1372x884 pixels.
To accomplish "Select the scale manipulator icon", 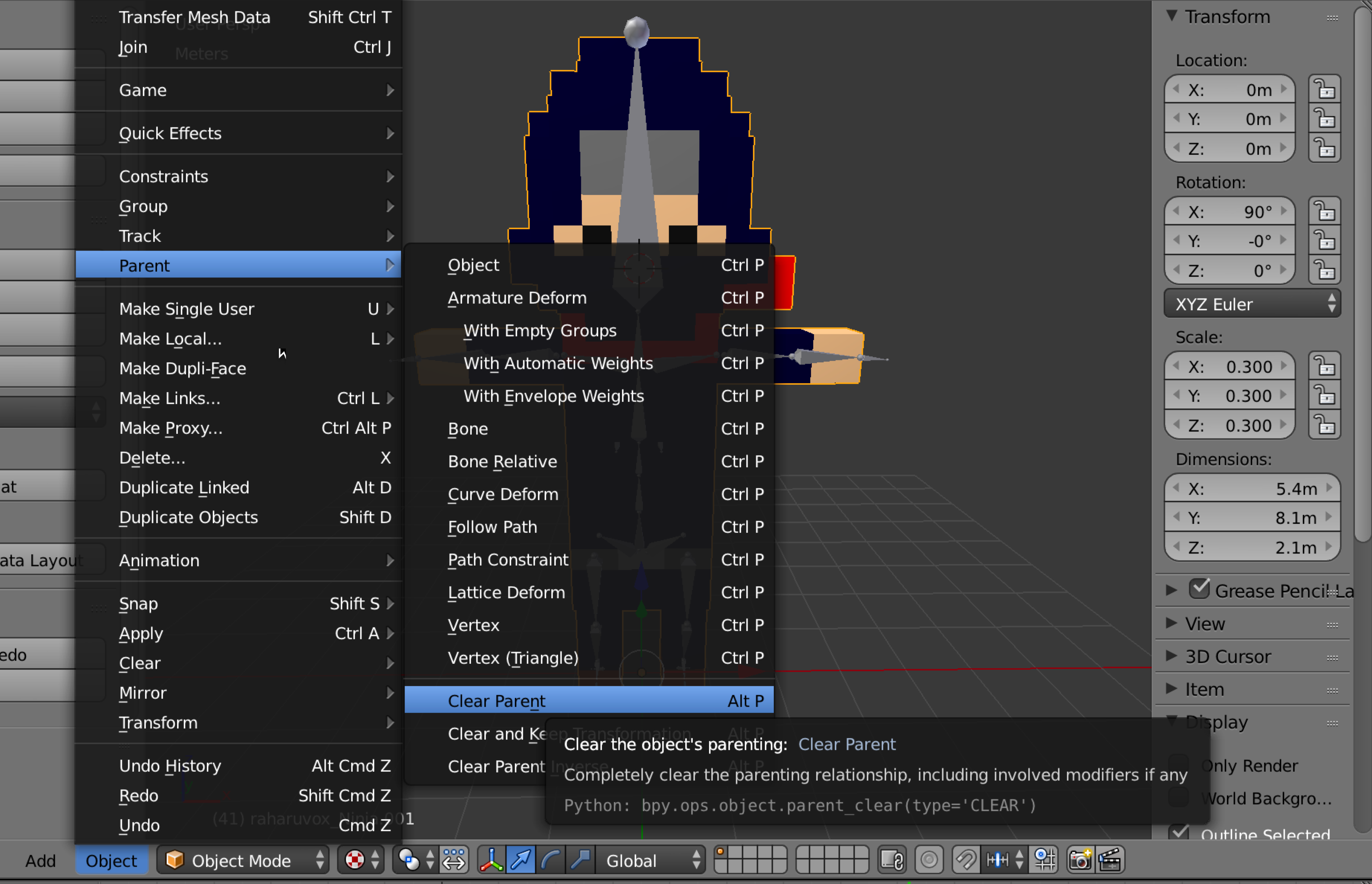I will pos(581,859).
